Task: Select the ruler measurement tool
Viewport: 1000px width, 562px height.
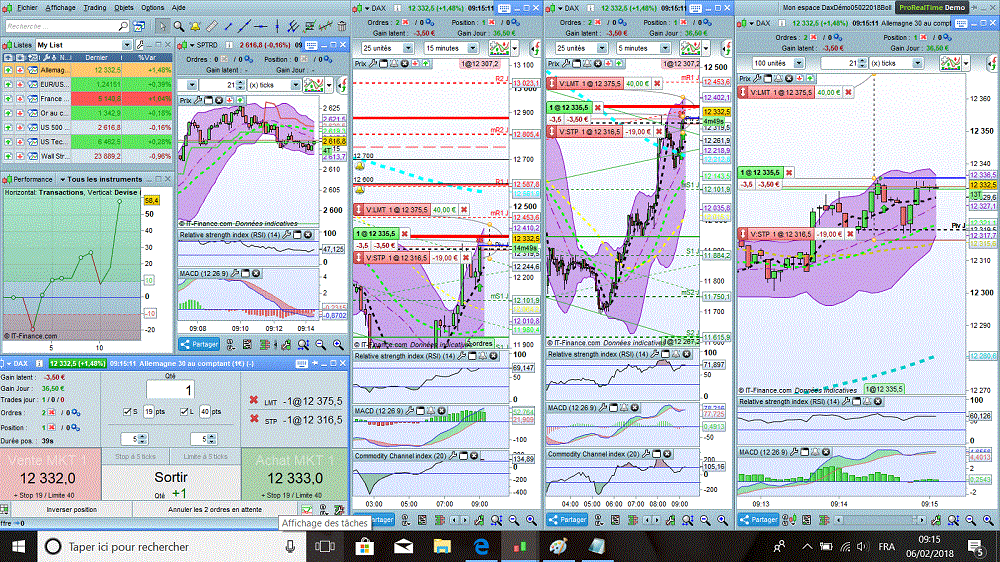Action: coord(212,26)
